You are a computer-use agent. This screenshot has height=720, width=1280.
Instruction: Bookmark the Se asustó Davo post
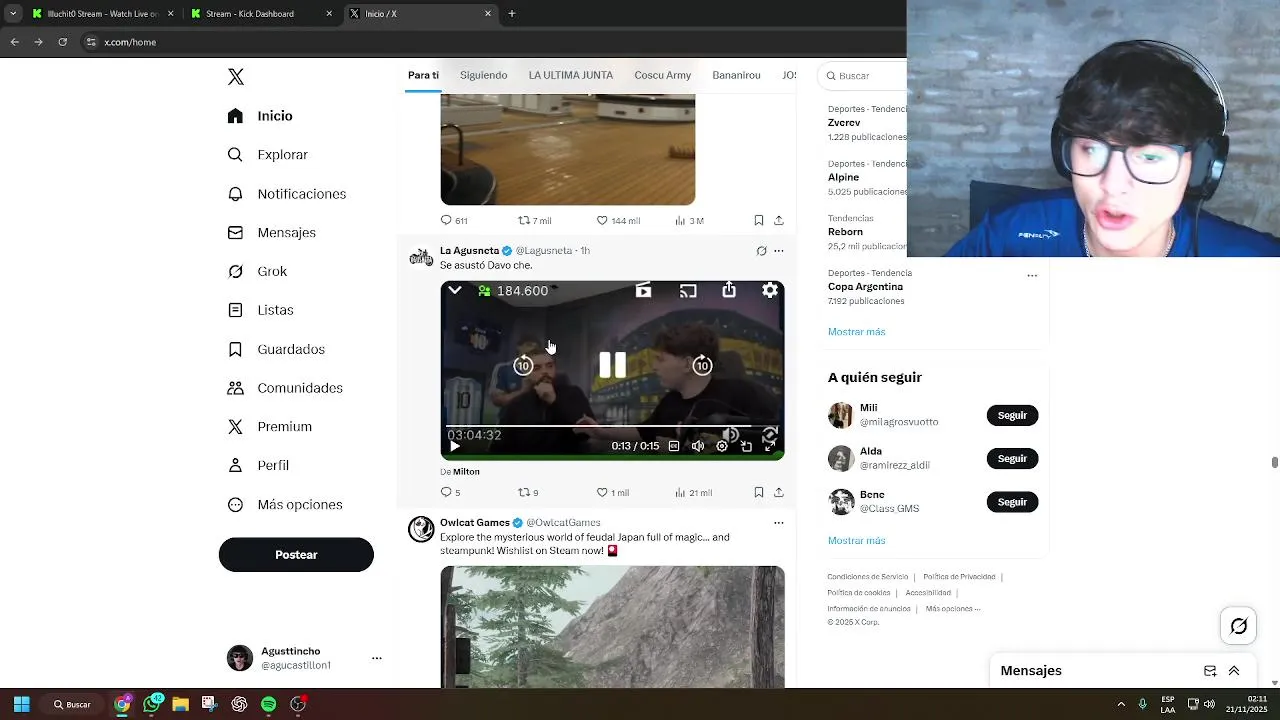[759, 492]
